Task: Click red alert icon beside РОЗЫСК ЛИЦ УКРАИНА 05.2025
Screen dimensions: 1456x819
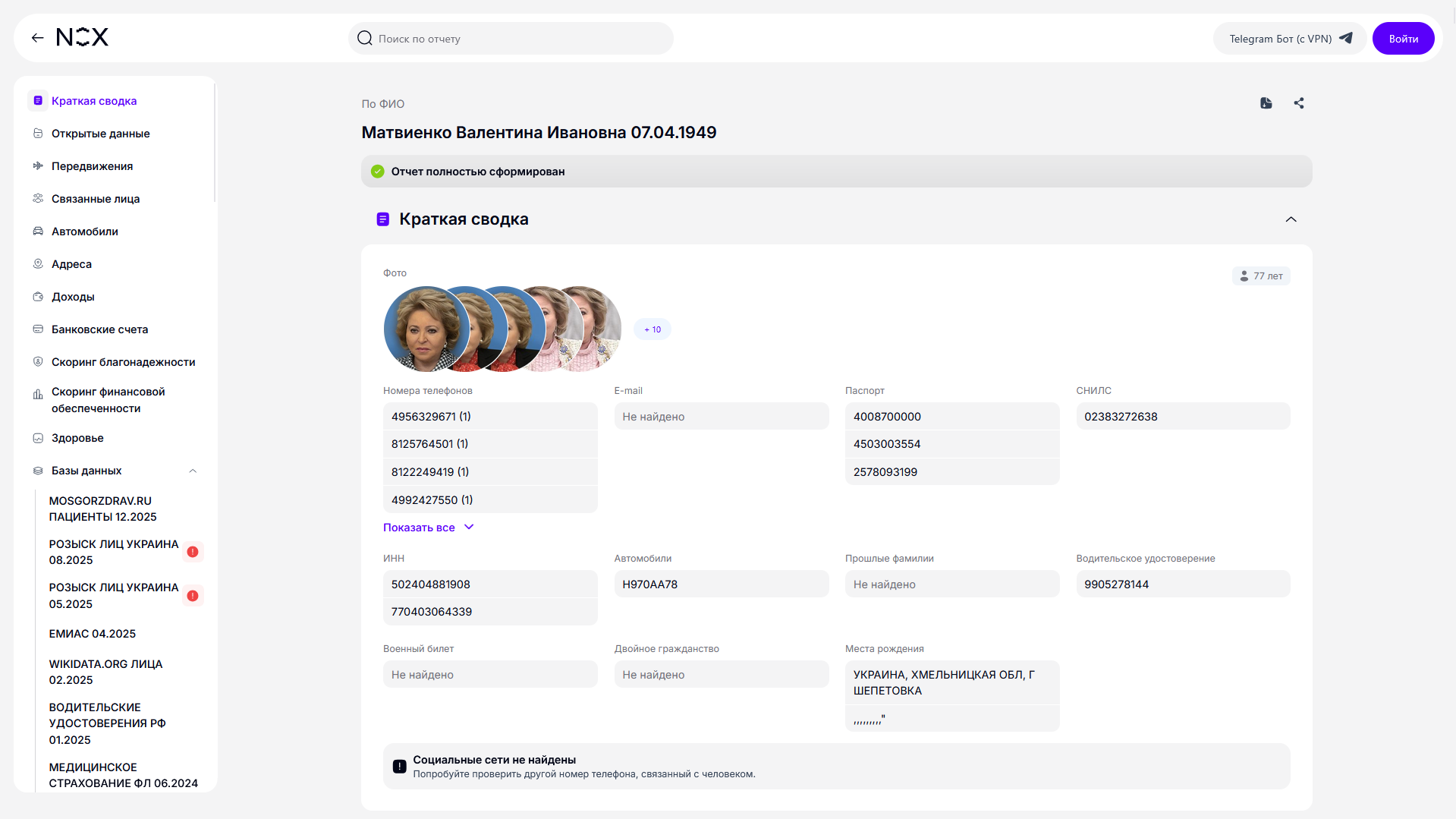Action: point(193,596)
